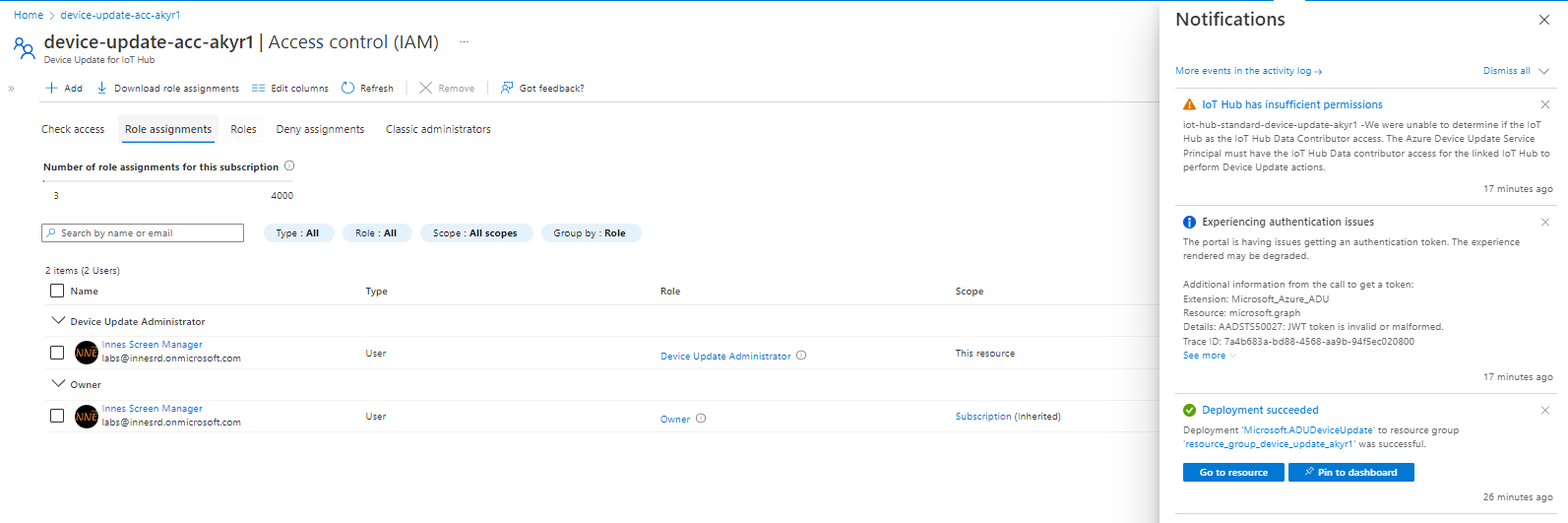The height and width of the screenshot is (523, 1568).
Task: Open the more options ellipsis beside title
Action: (464, 42)
